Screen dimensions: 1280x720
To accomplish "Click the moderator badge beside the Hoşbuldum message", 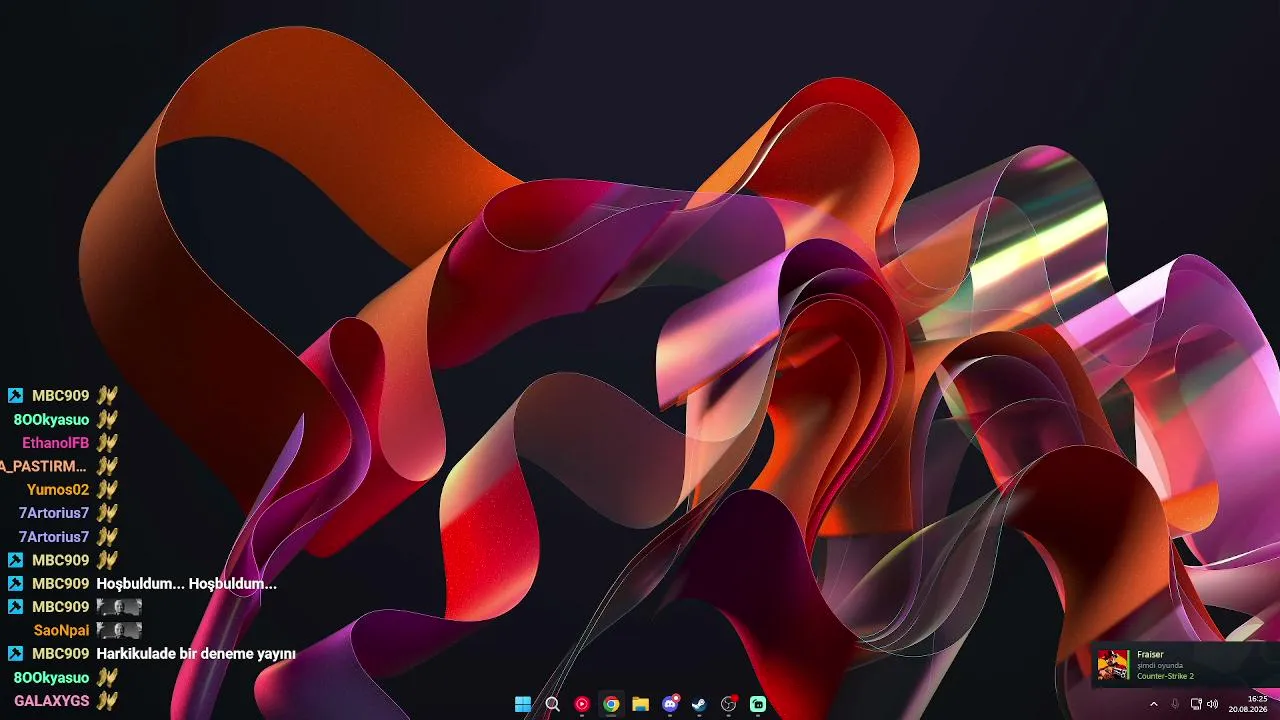I will tap(15, 584).
